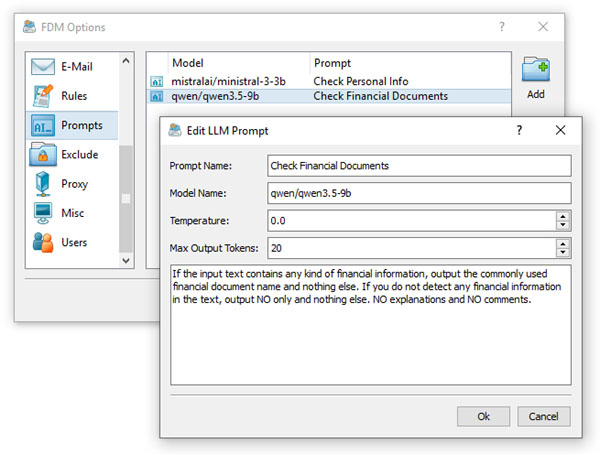This screenshot has width=600, height=454.
Task: Click into the Model Name field
Action: click(419, 193)
